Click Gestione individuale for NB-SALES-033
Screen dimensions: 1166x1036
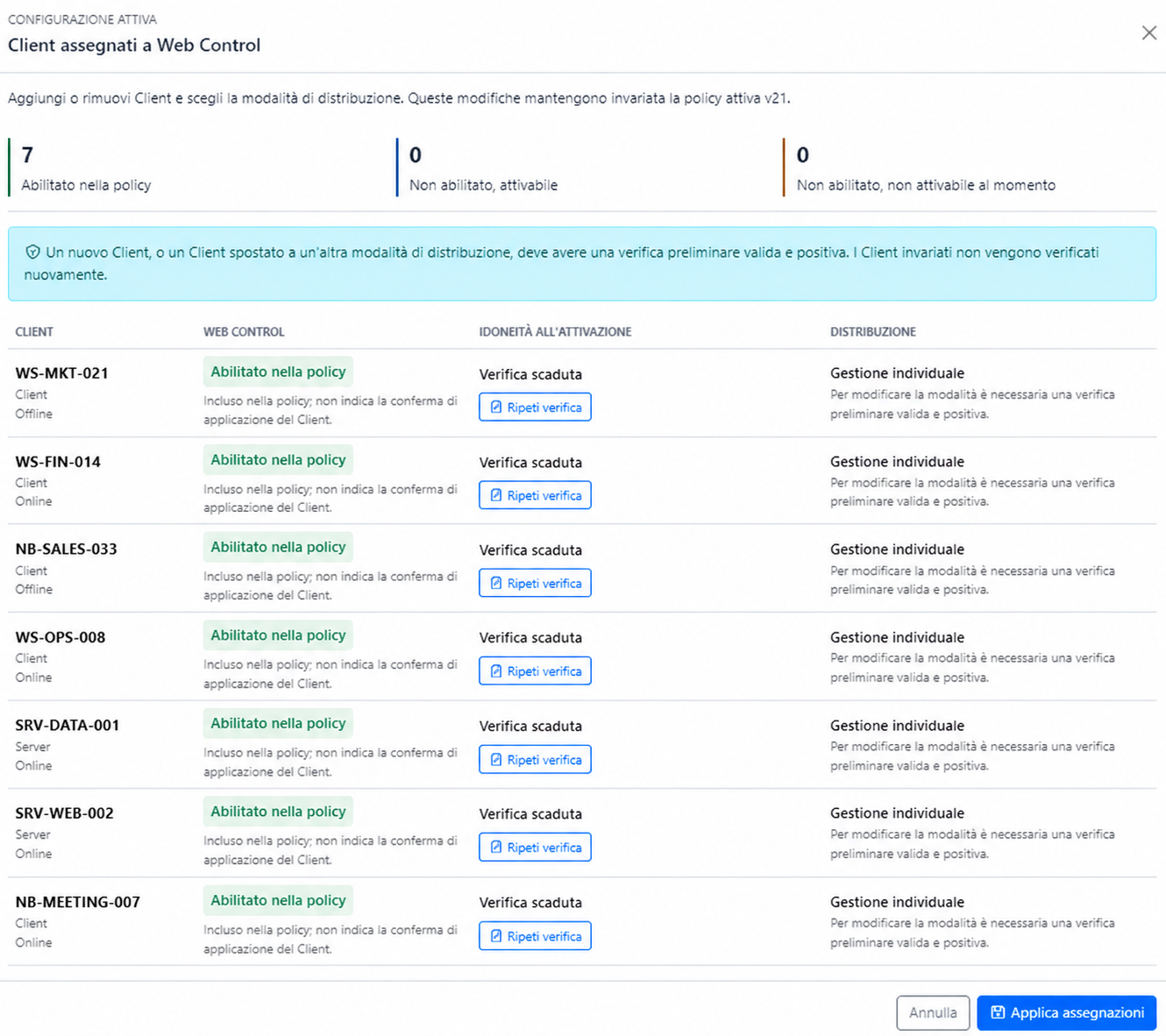click(897, 550)
